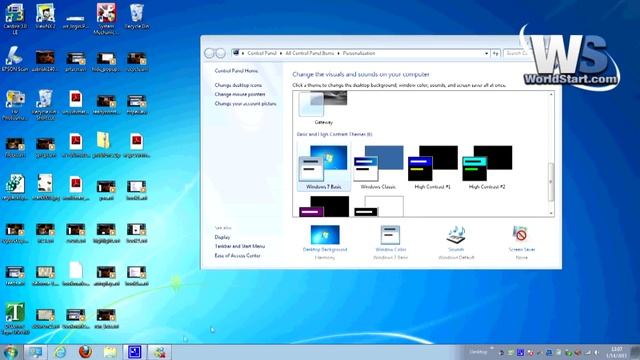
Task: Select the zipped folder icon on the desktop
Action: (x=104, y=145)
